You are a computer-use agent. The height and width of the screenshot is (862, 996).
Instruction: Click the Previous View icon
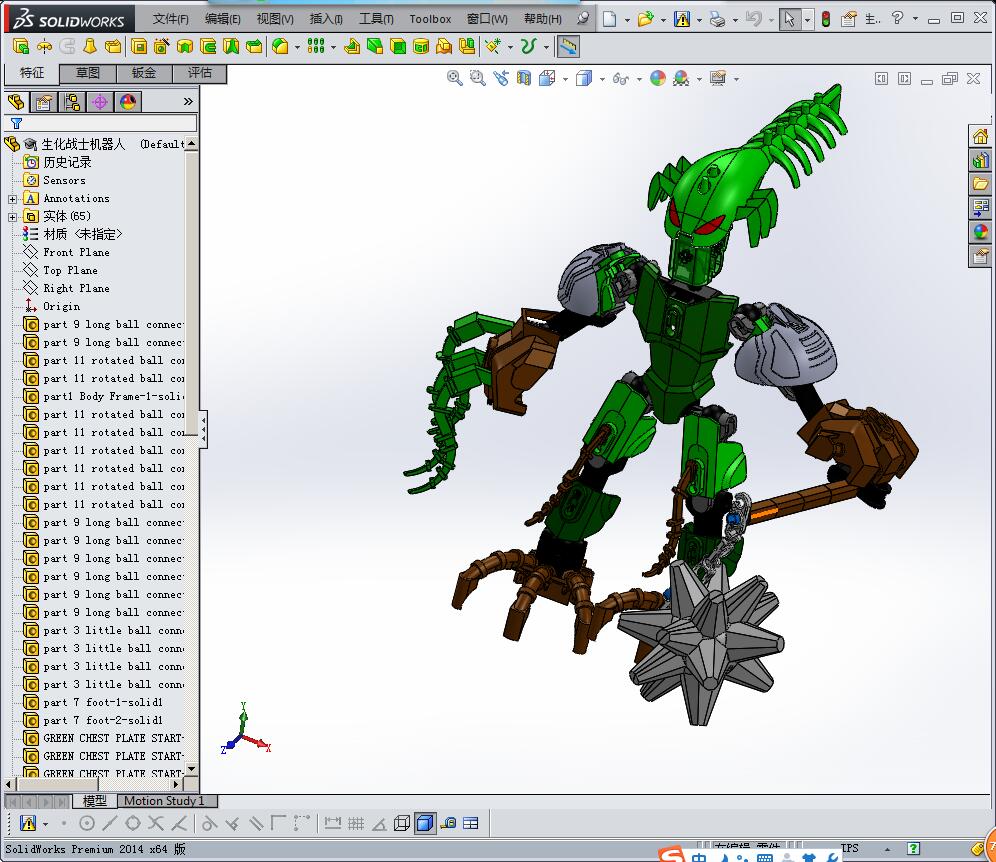pyautogui.click(x=501, y=79)
